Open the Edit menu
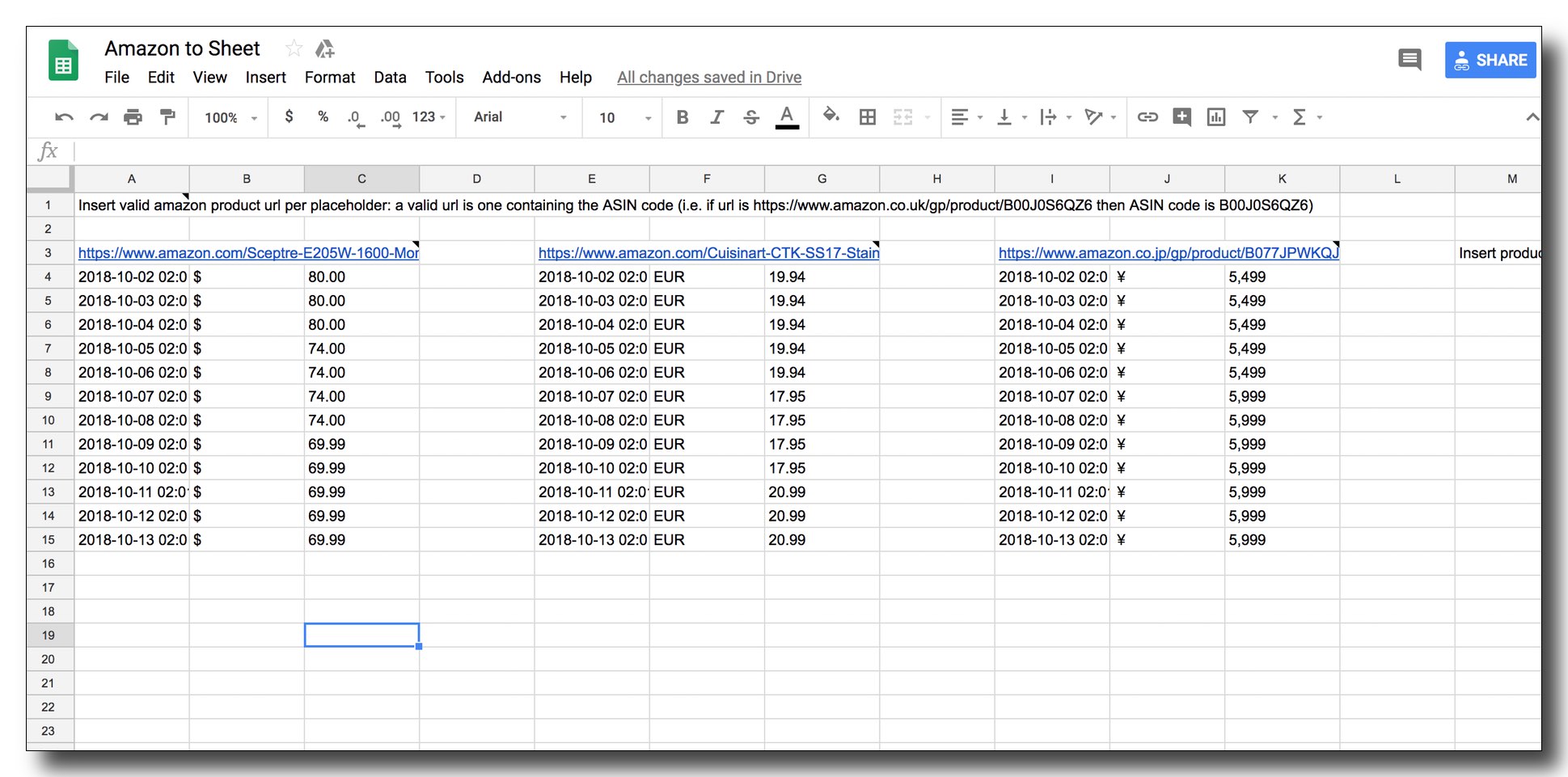The width and height of the screenshot is (1568, 777). point(161,78)
